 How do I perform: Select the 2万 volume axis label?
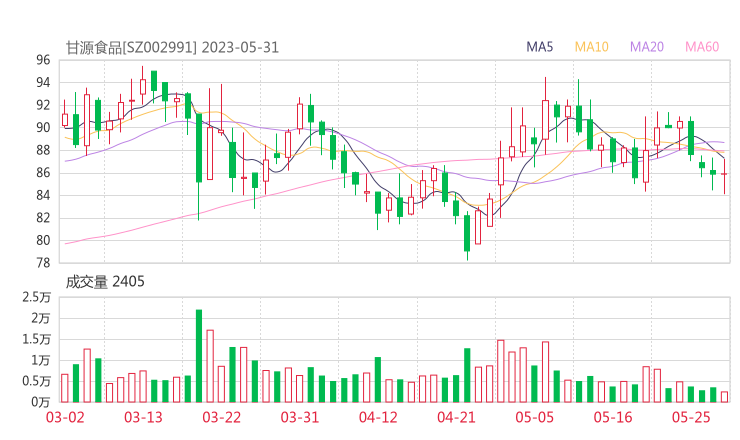coord(41,318)
